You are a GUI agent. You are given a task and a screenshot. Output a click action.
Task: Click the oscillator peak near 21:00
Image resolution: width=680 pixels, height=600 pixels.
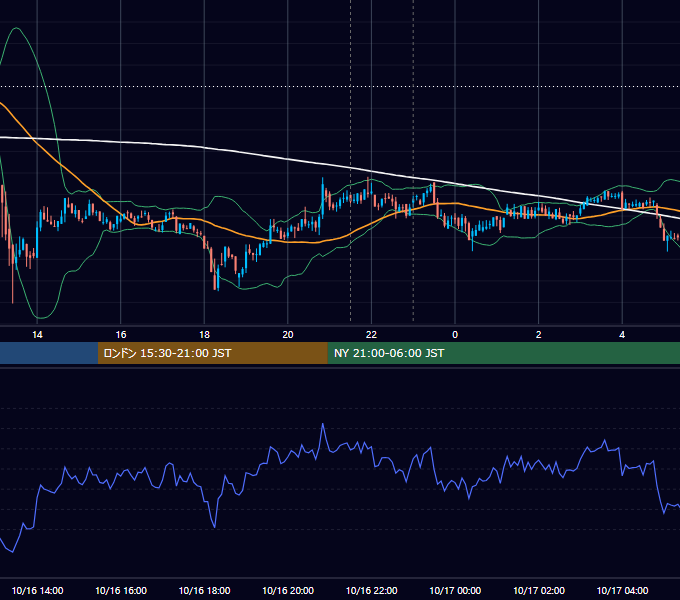tap(323, 424)
